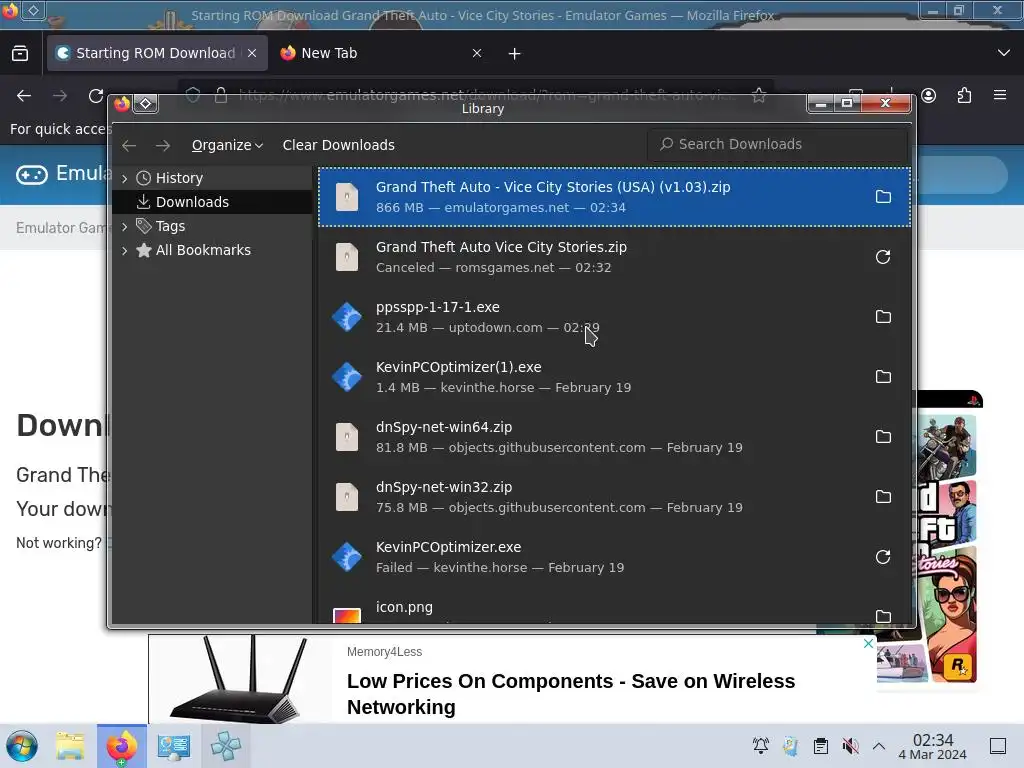Switch to the New Tab tab

pyautogui.click(x=379, y=53)
